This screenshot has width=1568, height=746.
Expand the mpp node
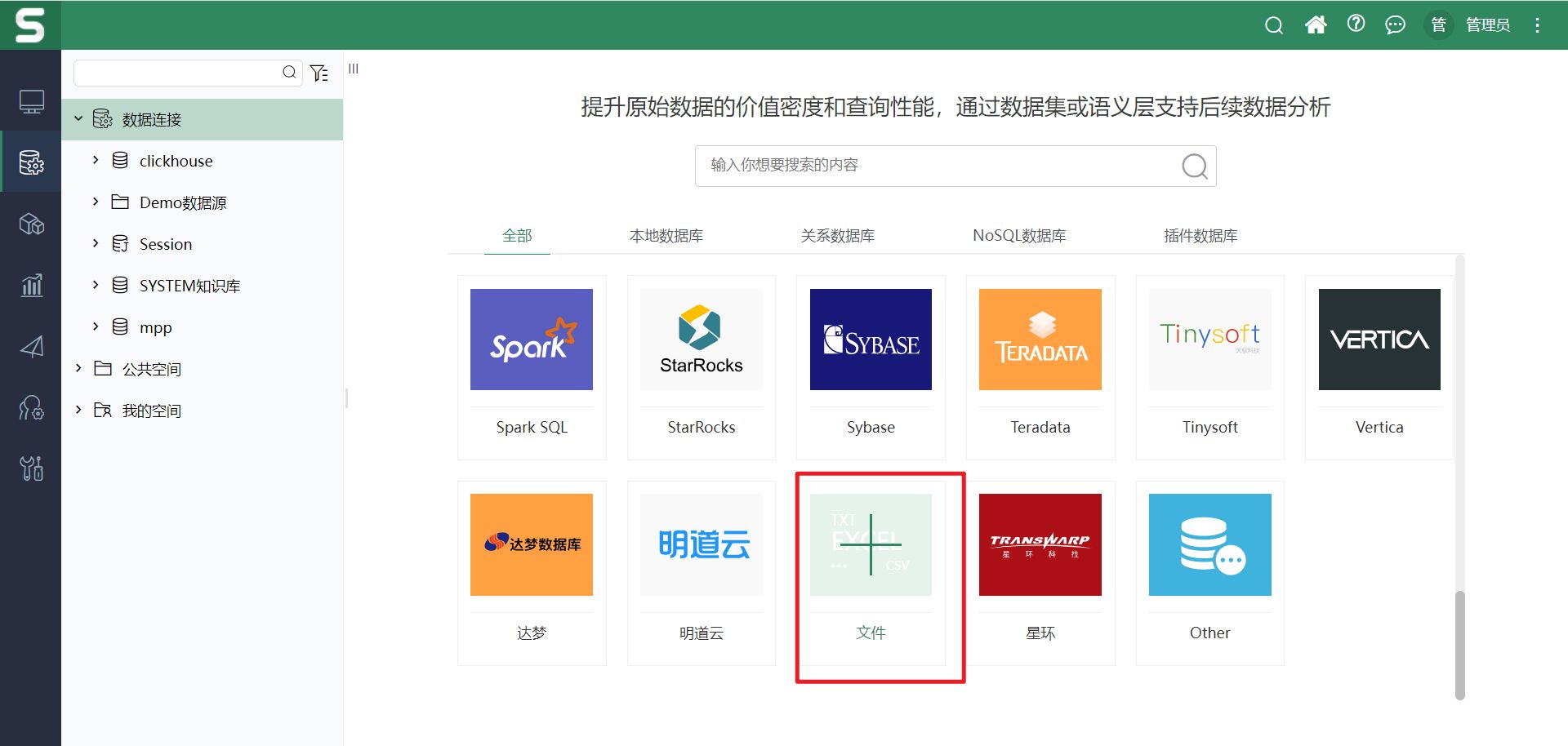point(96,327)
